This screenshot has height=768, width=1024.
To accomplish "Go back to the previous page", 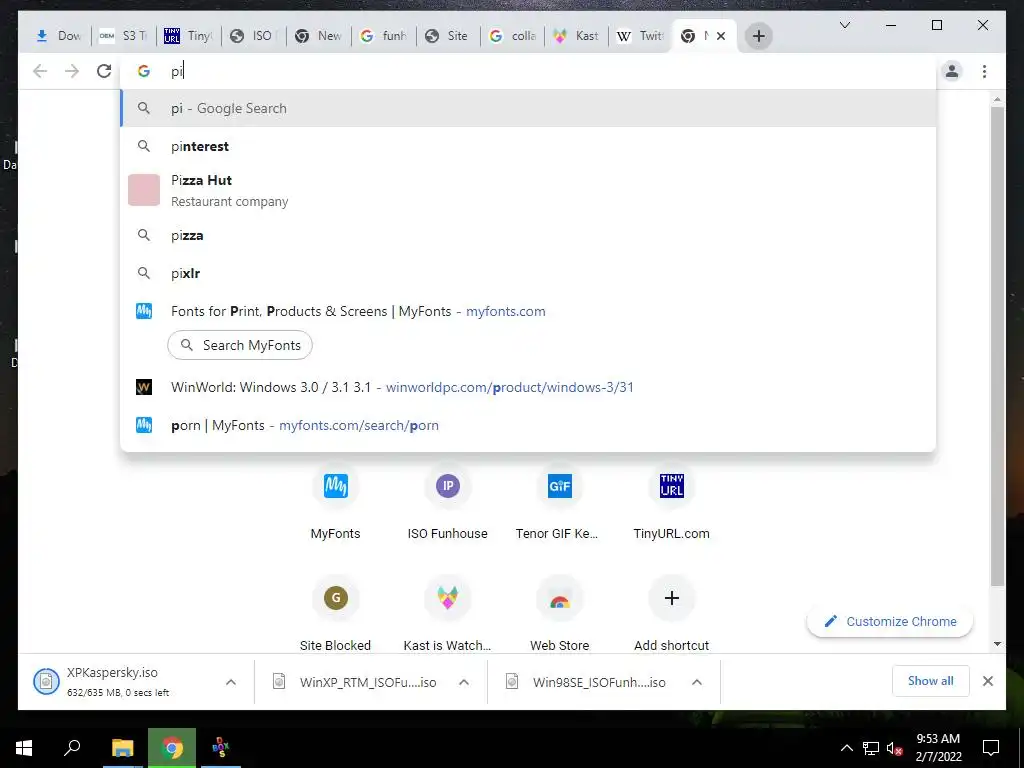I will pos(40,71).
